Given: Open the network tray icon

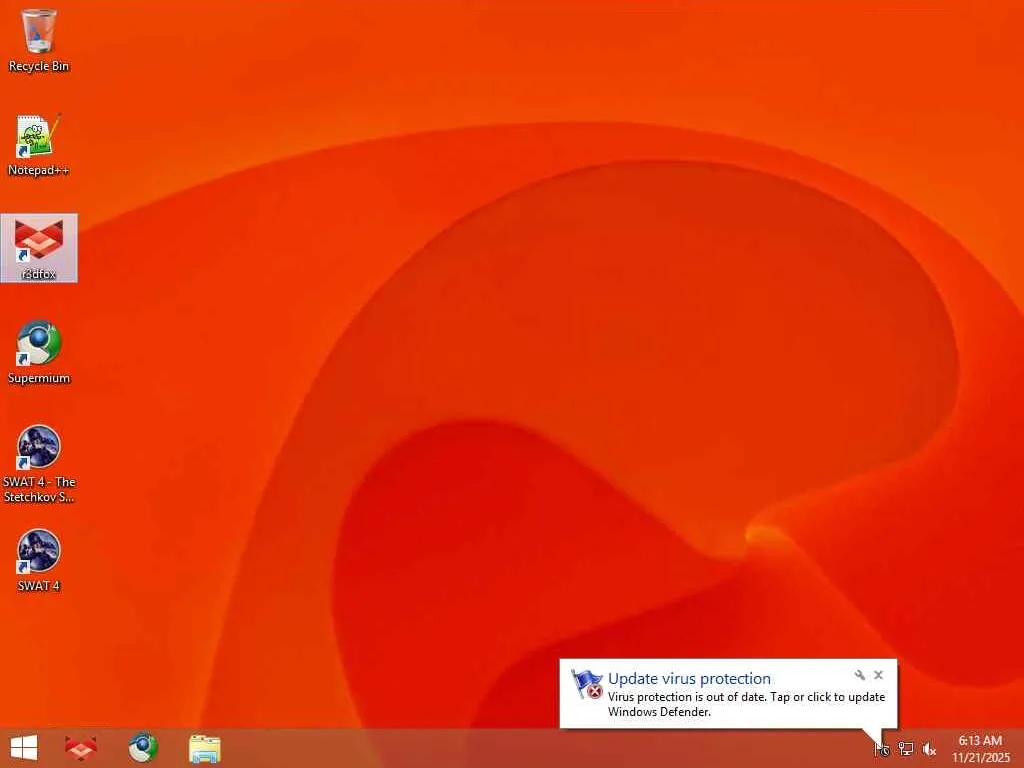Looking at the screenshot, I should pyautogui.click(x=905, y=748).
